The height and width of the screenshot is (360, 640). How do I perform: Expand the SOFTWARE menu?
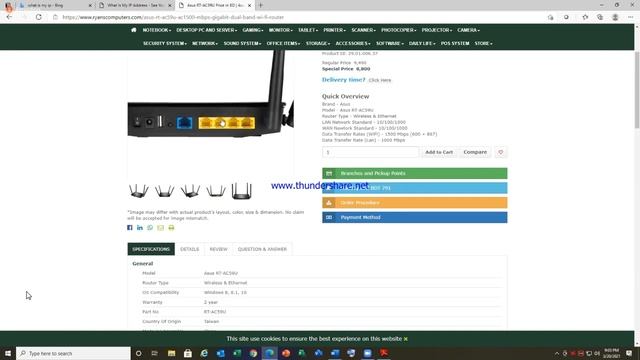pyautogui.click(x=390, y=43)
